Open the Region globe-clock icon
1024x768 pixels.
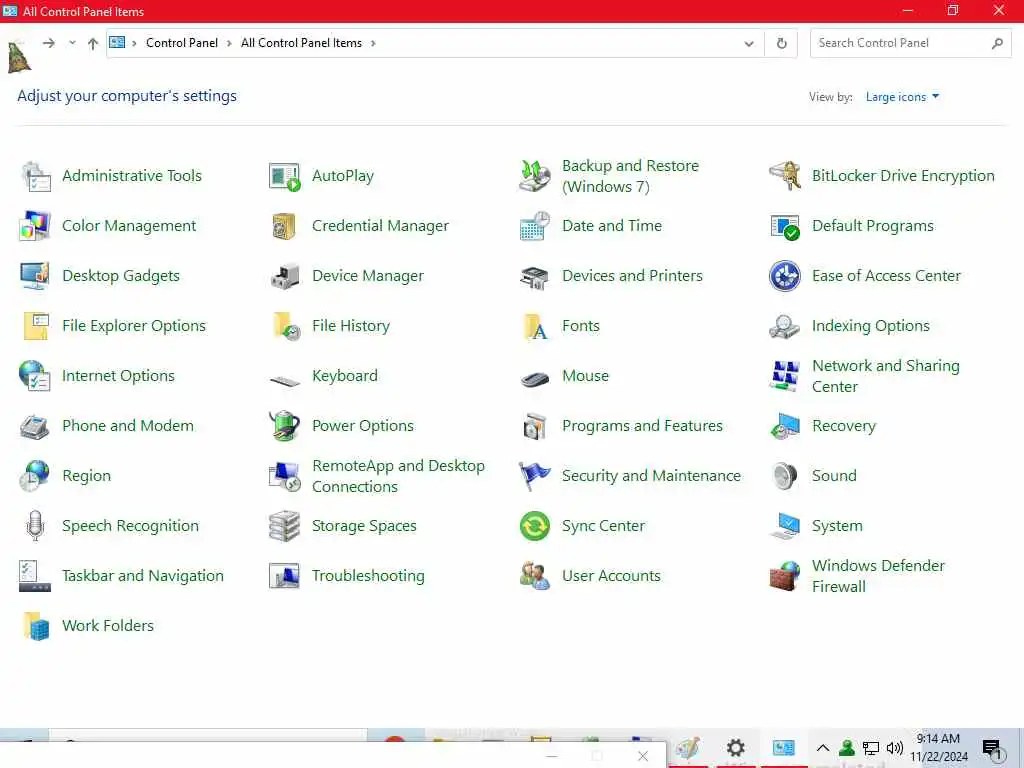click(x=35, y=476)
